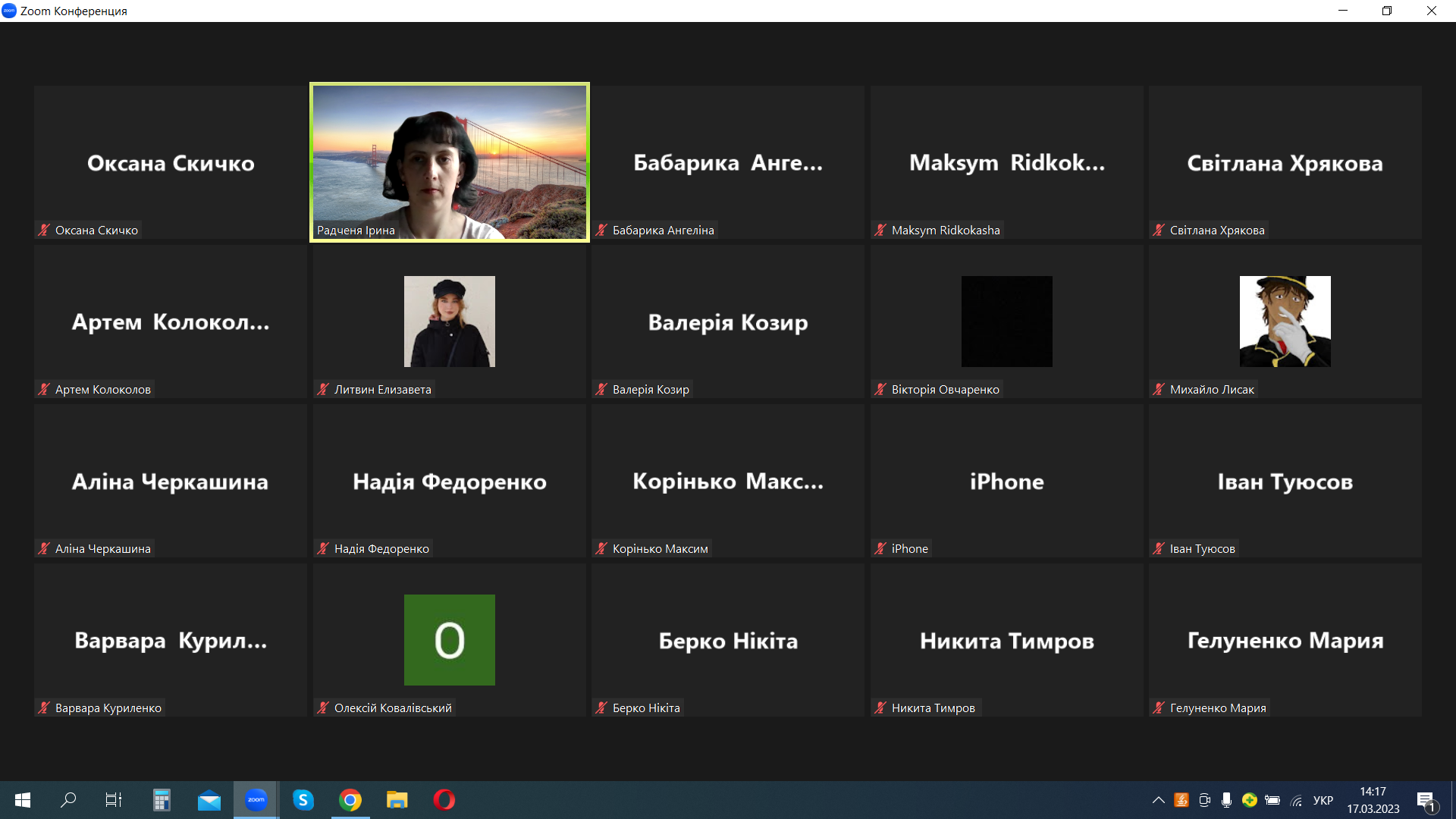Select the large Оксана Скичко name in tile
This screenshot has width=1456, height=819.
[171, 163]
